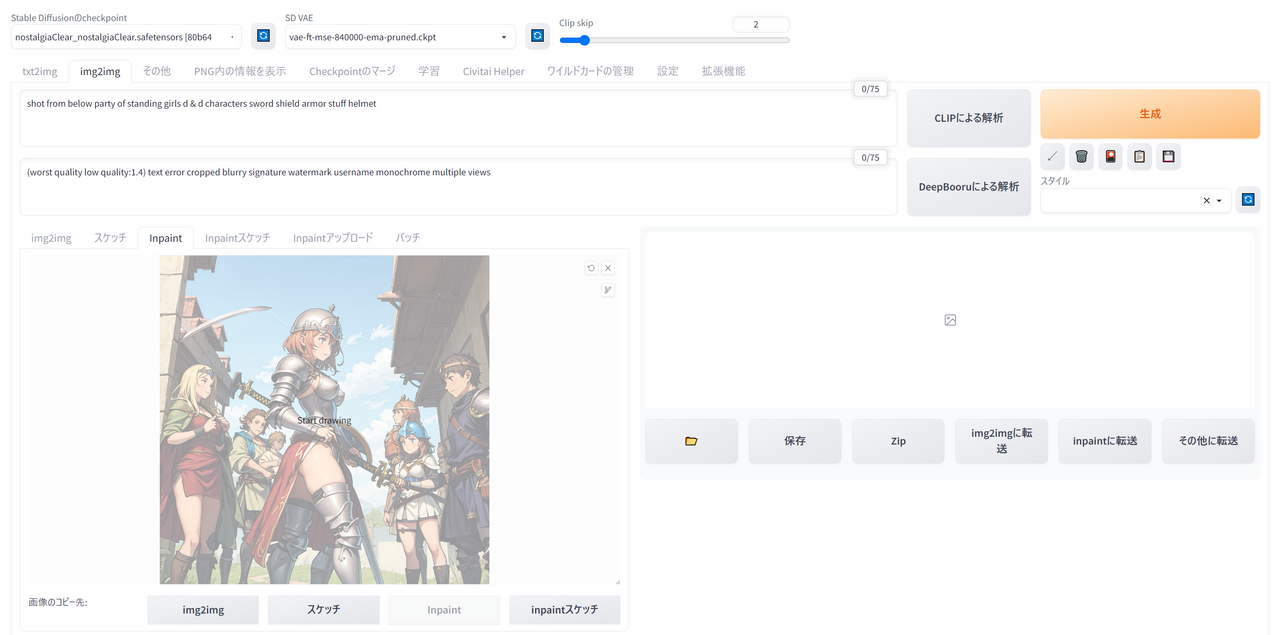Open the output folder icon button
This screenshot has height=635, width=1280.
[x=691, y=441]
